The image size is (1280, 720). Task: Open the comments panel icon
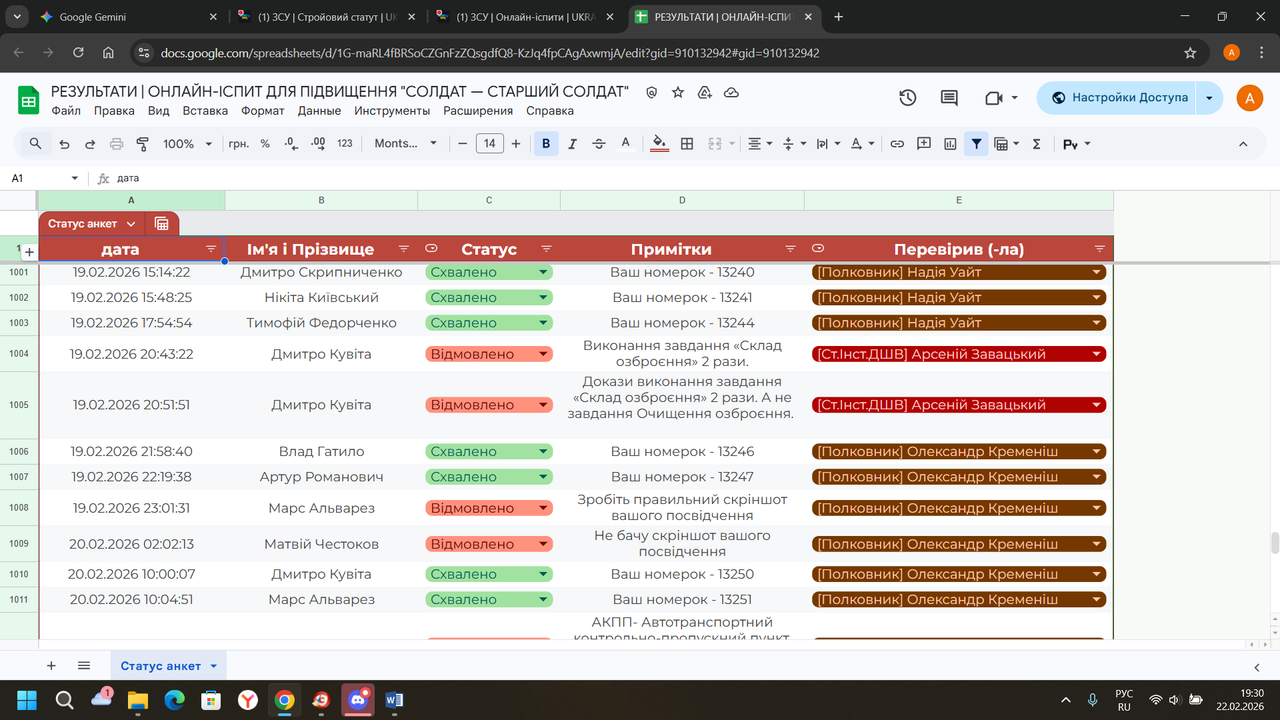[949, 98]
